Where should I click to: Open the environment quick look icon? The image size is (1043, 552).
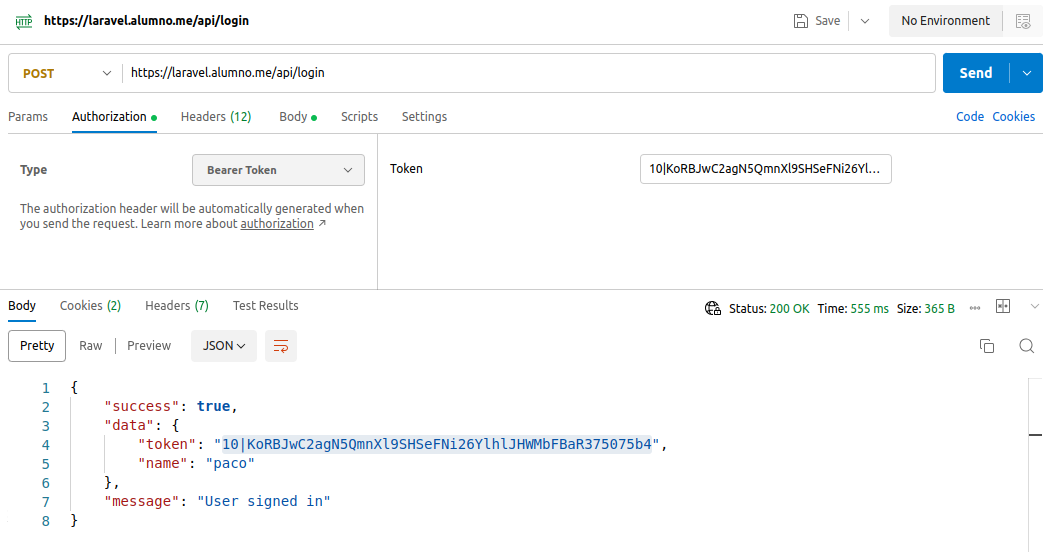[1023, 21]
